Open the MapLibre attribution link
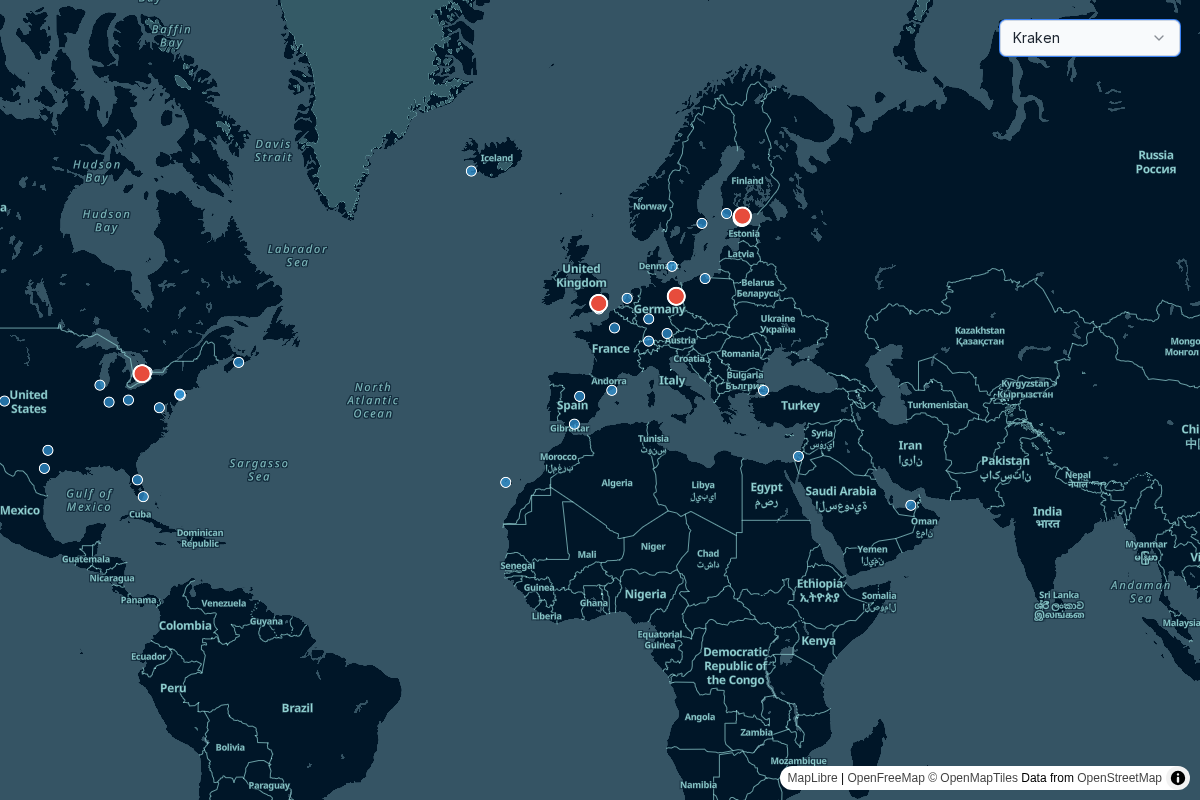Image resolution: width=1200 pixels, height=800 pixels. 811,778
